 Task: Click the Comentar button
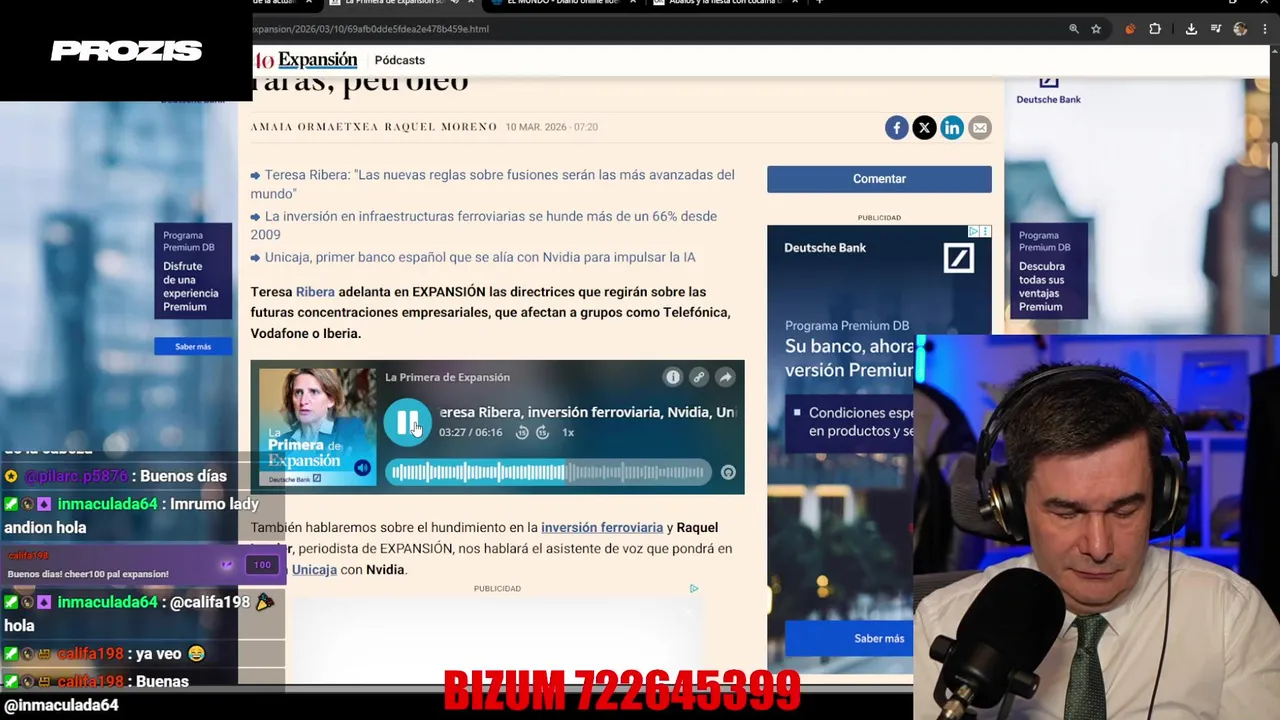coord(879,179)
